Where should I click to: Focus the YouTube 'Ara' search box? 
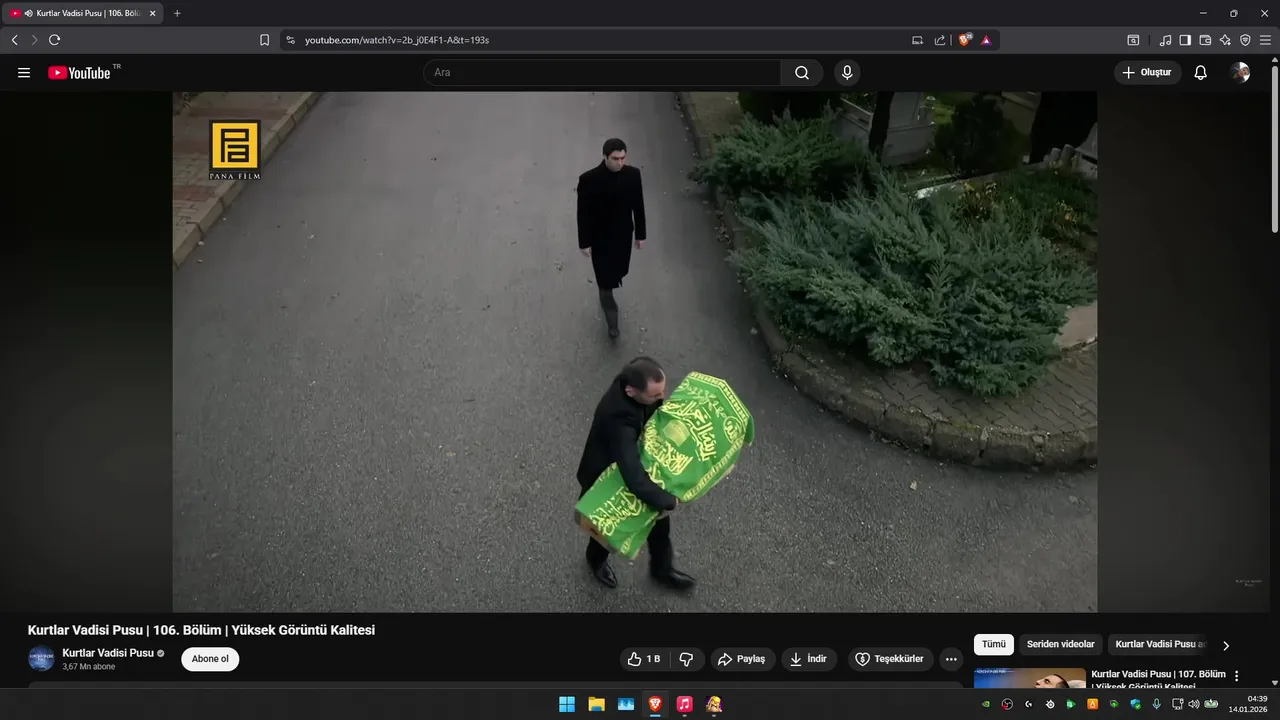point(602,73)
